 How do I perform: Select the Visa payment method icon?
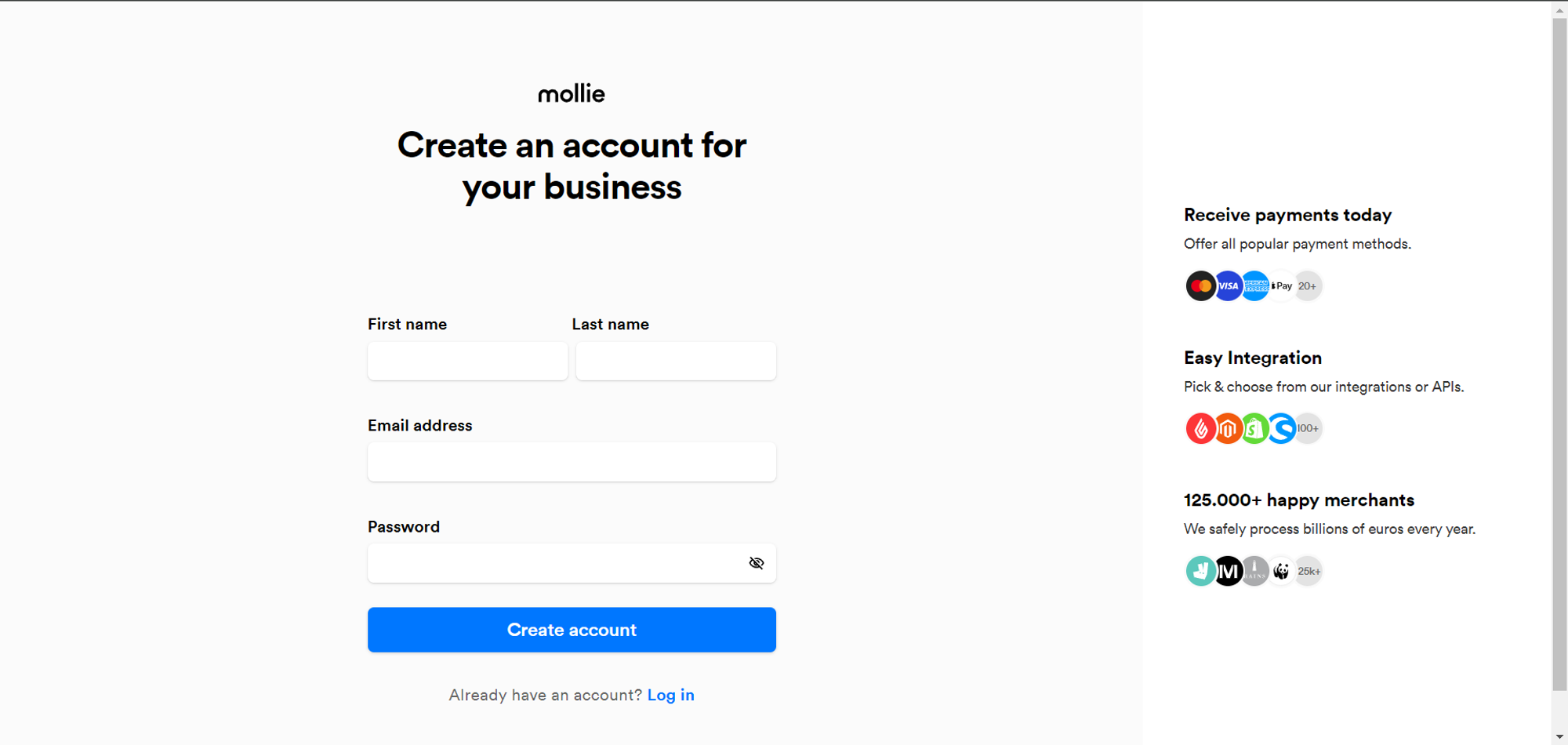1228,285
